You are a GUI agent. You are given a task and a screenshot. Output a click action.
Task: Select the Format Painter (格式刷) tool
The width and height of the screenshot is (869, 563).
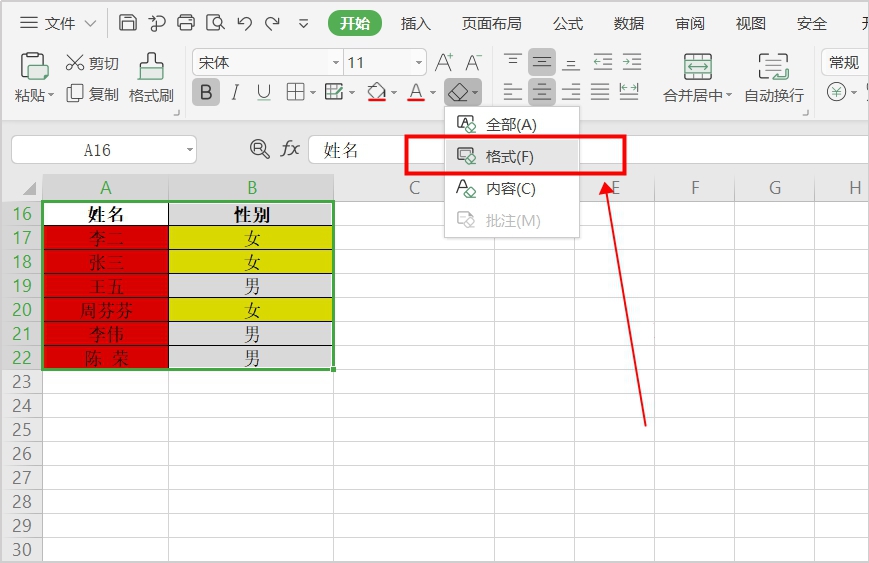point(151,78)
